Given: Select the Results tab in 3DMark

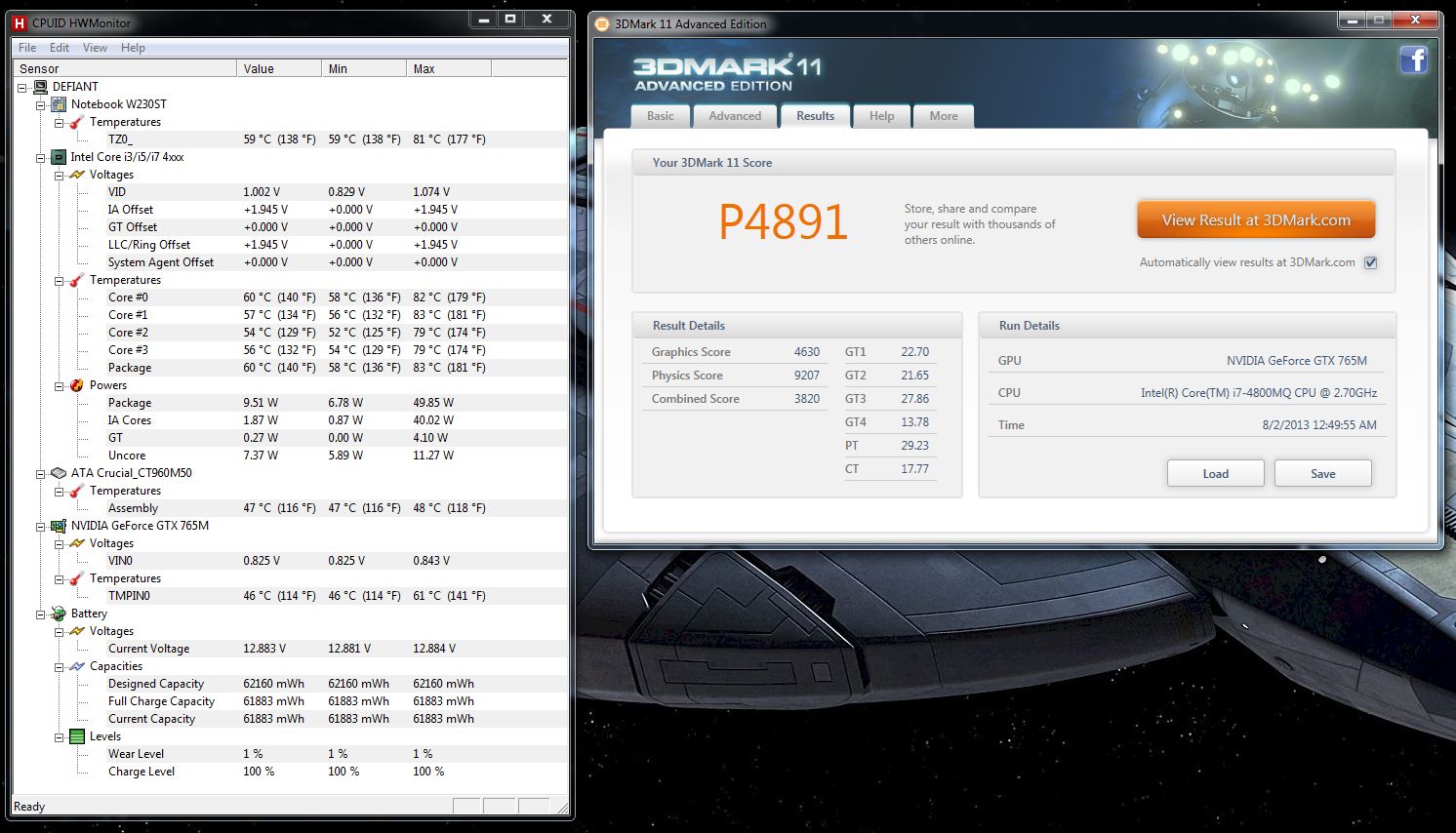Looking at the screenshot, I should [815, 116].
